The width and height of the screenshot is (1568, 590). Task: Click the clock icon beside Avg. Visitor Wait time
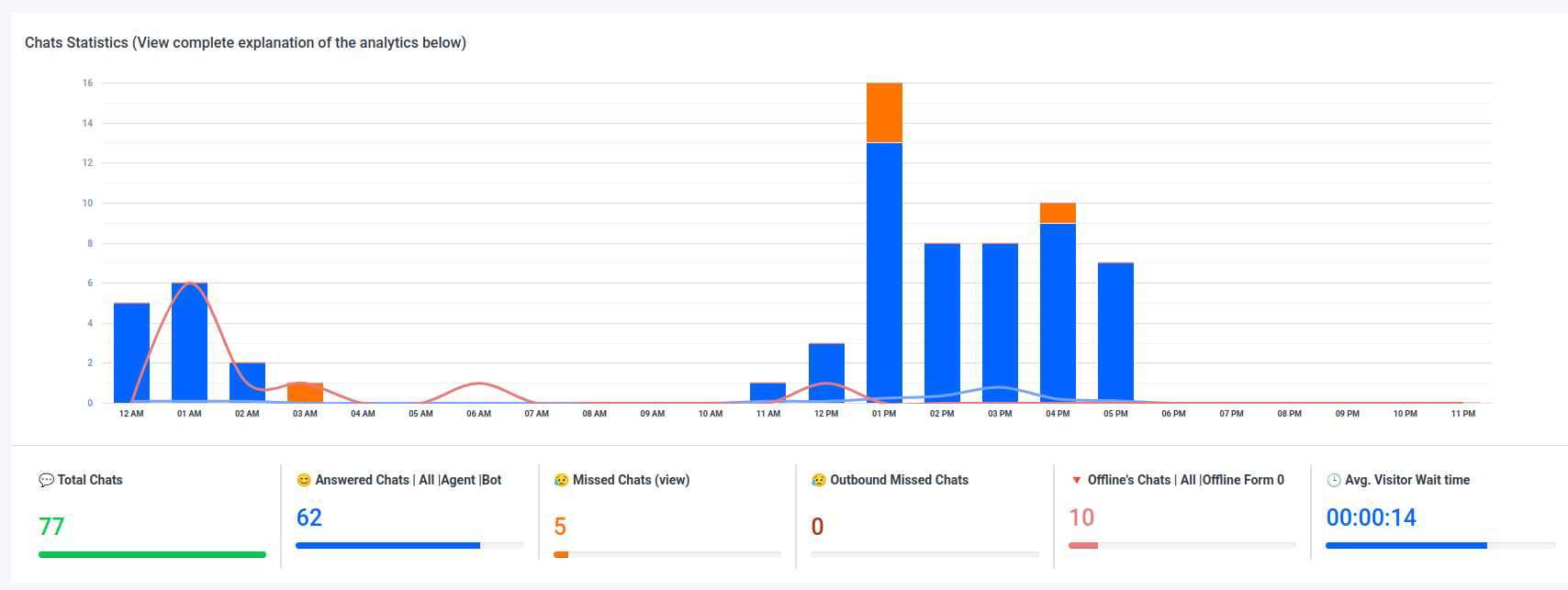click(1334, 480)
